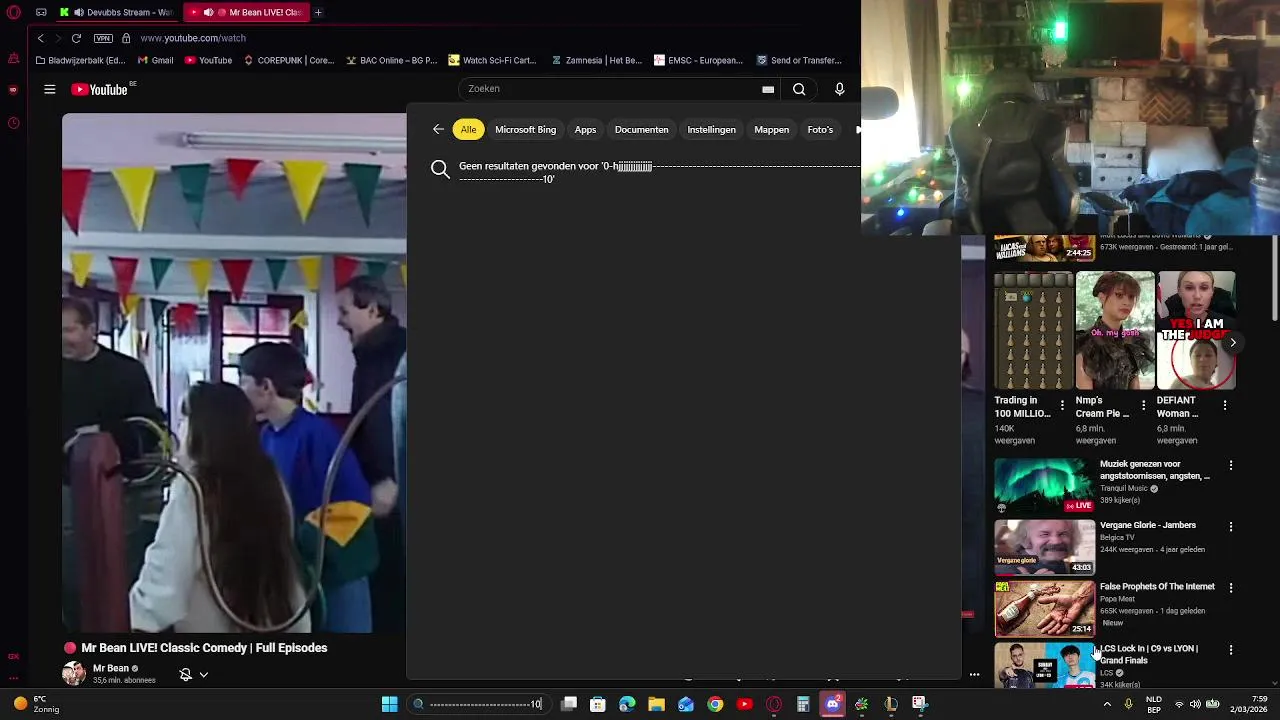Viewport: 1280px width, 720px height.
Task: Open options for DEFIANT Woman short
Action: pyautogui.click(x=1225, y=405)
